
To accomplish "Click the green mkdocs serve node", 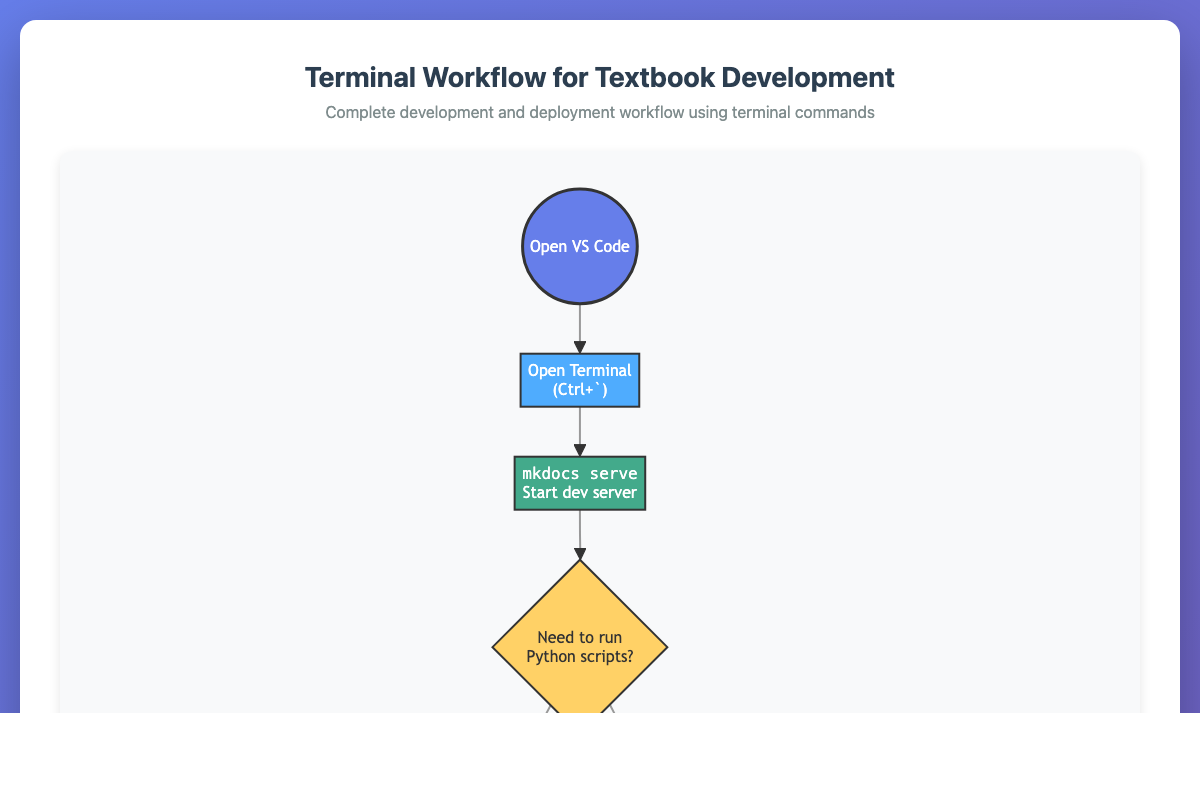I will click(x=580, y=483).
